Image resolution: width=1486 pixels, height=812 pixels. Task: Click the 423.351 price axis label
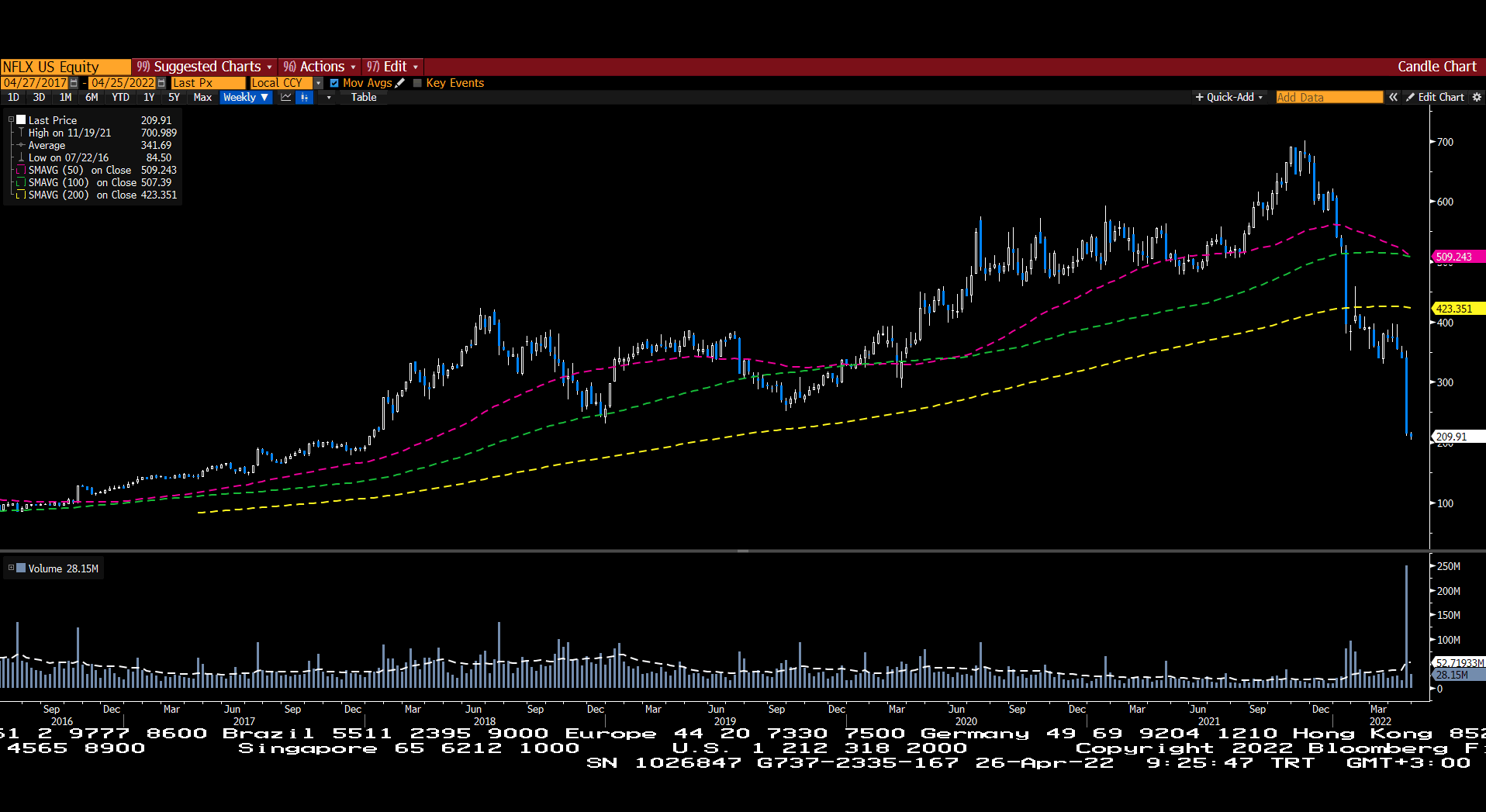pyautogui.click(x=1458, y=309)
